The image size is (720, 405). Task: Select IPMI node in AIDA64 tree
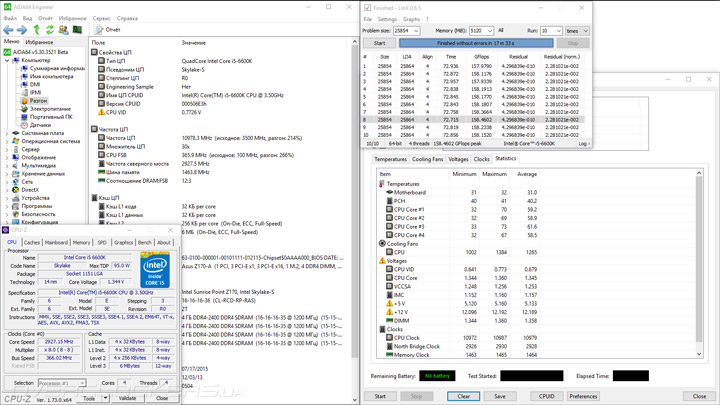click(35, 93)
